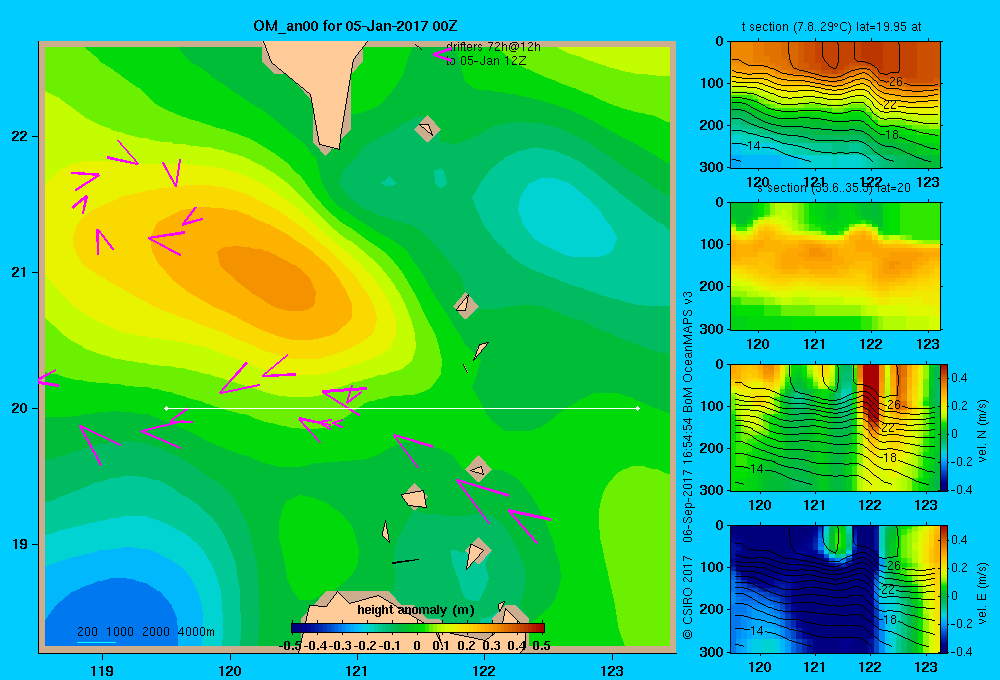
Task: Click the vel. N velocity colorbar
Action: pos(945,427)
